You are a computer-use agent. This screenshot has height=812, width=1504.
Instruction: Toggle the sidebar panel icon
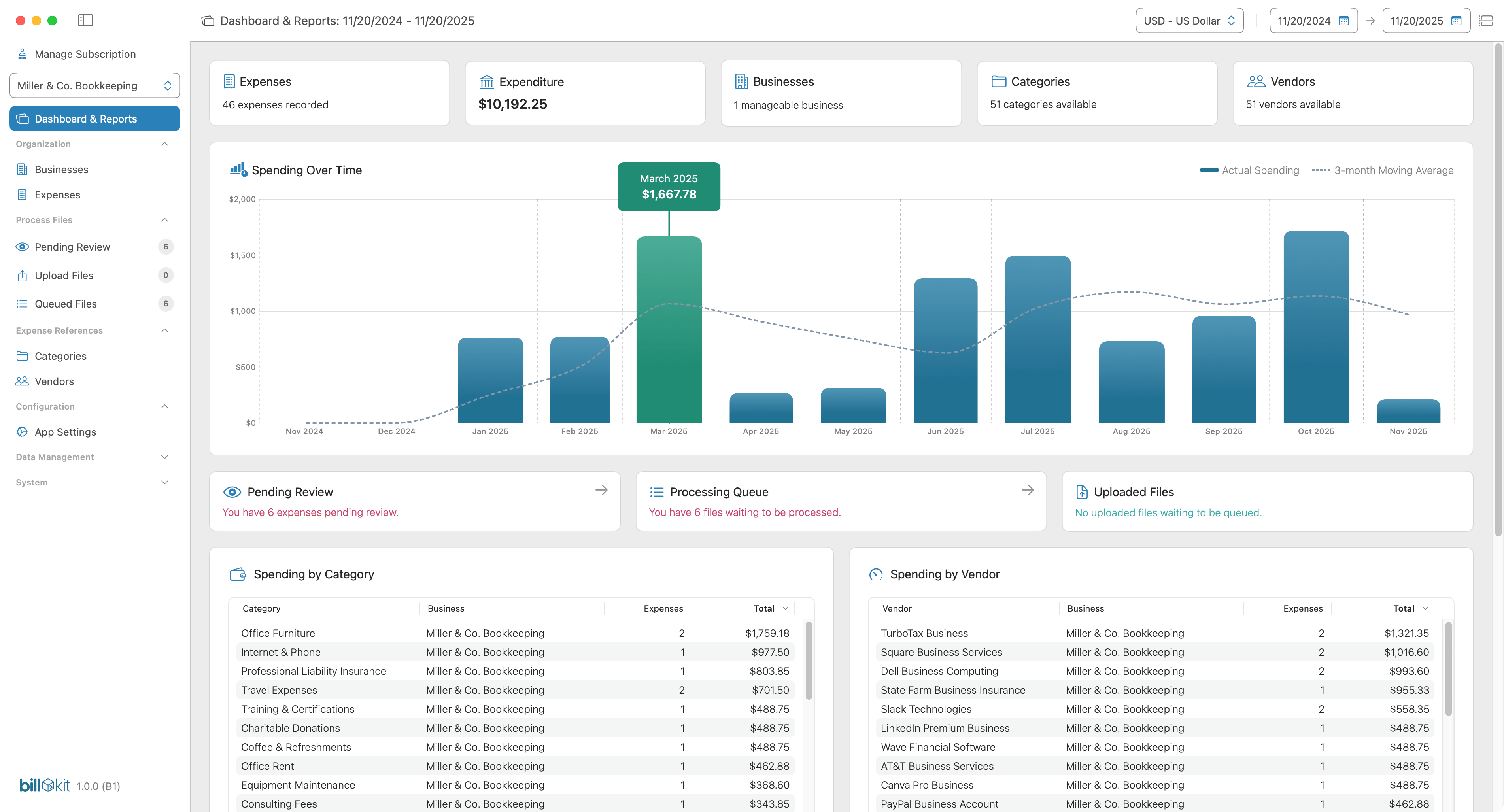tap(85, 21)
